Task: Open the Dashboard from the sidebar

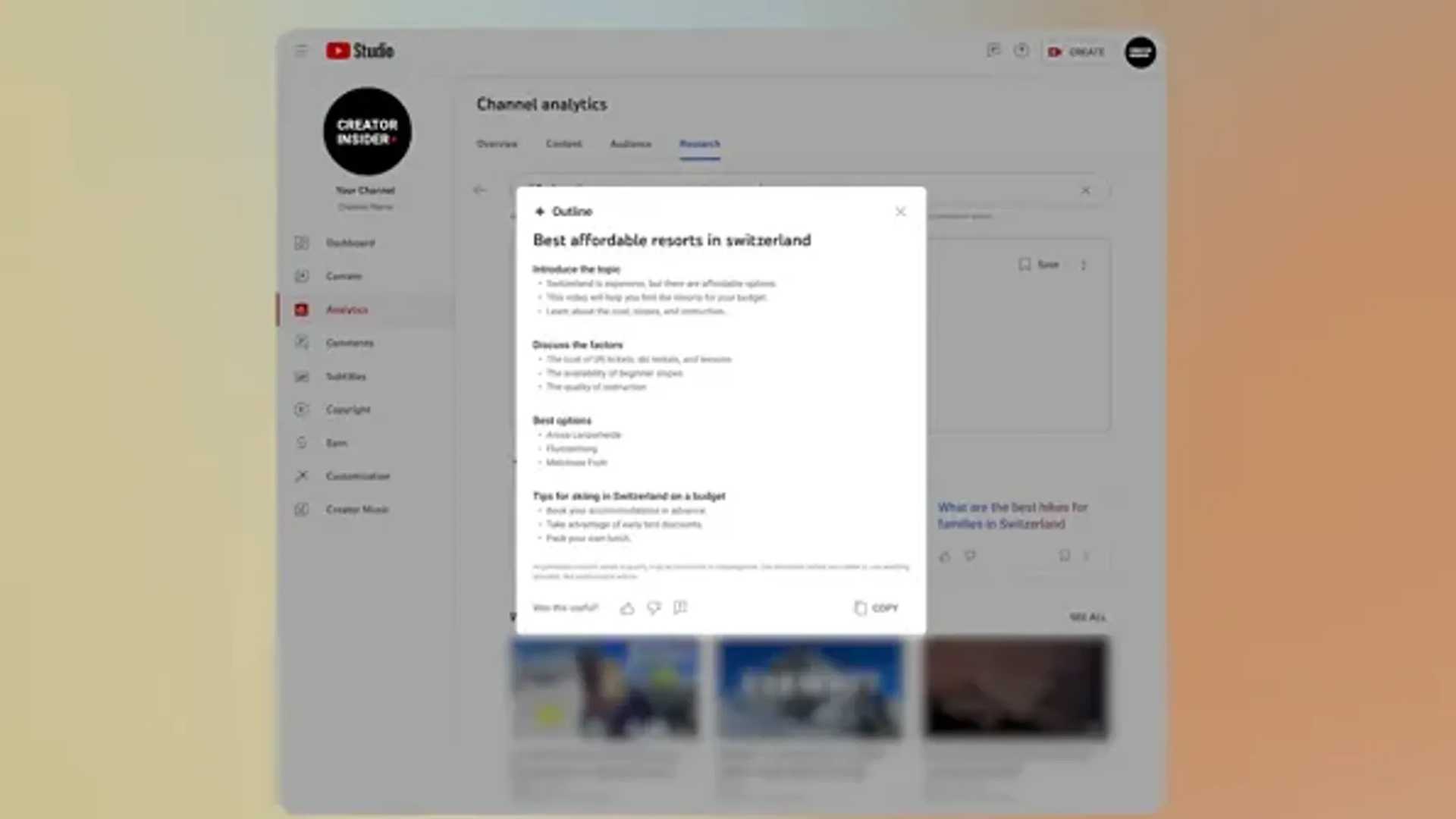Action: tap(350, 243)
